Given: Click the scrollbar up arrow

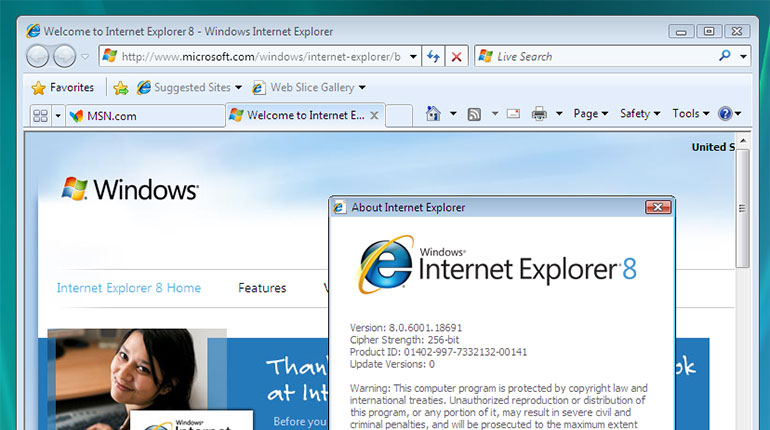Looking at the screenshot, I should click(743, 141).
